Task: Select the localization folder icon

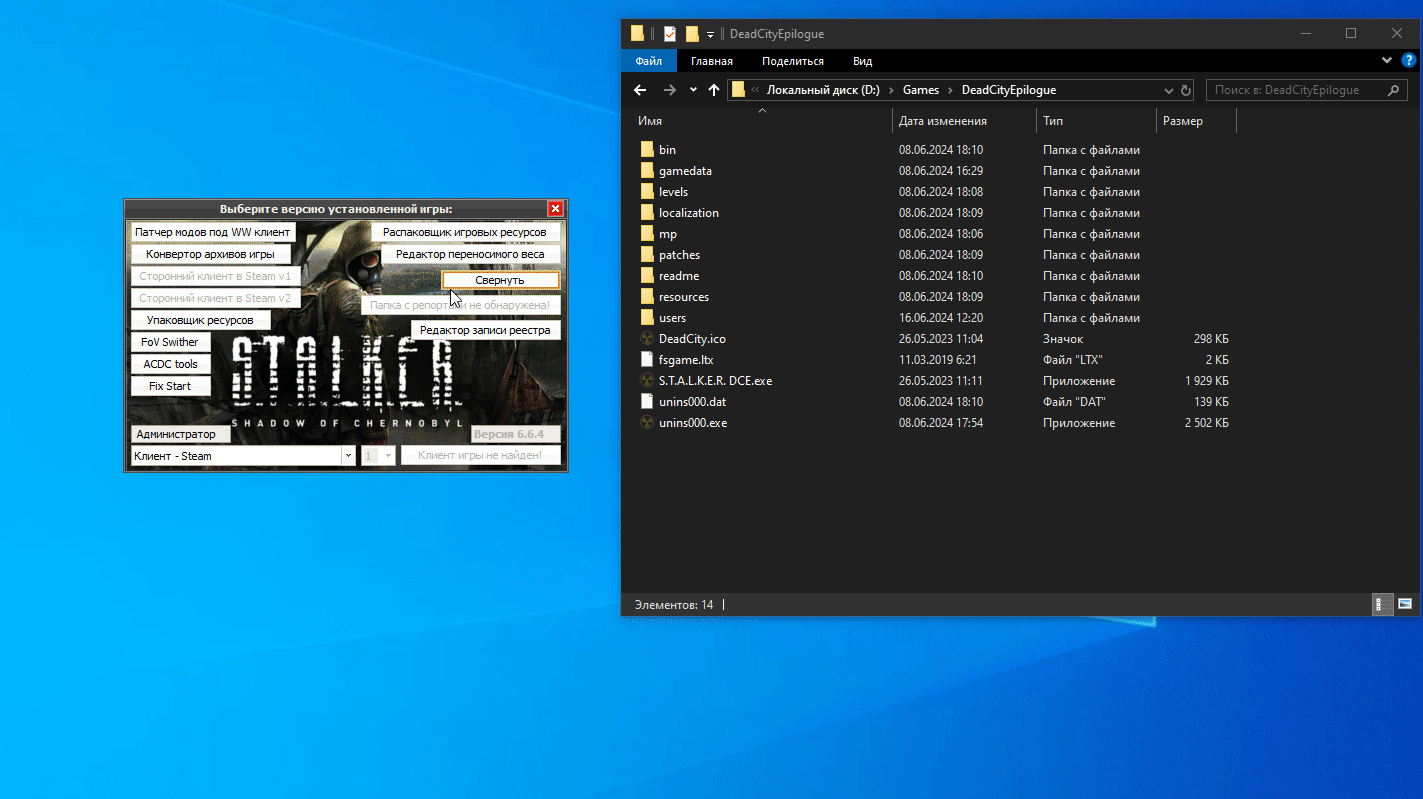Action: (647, 213)
